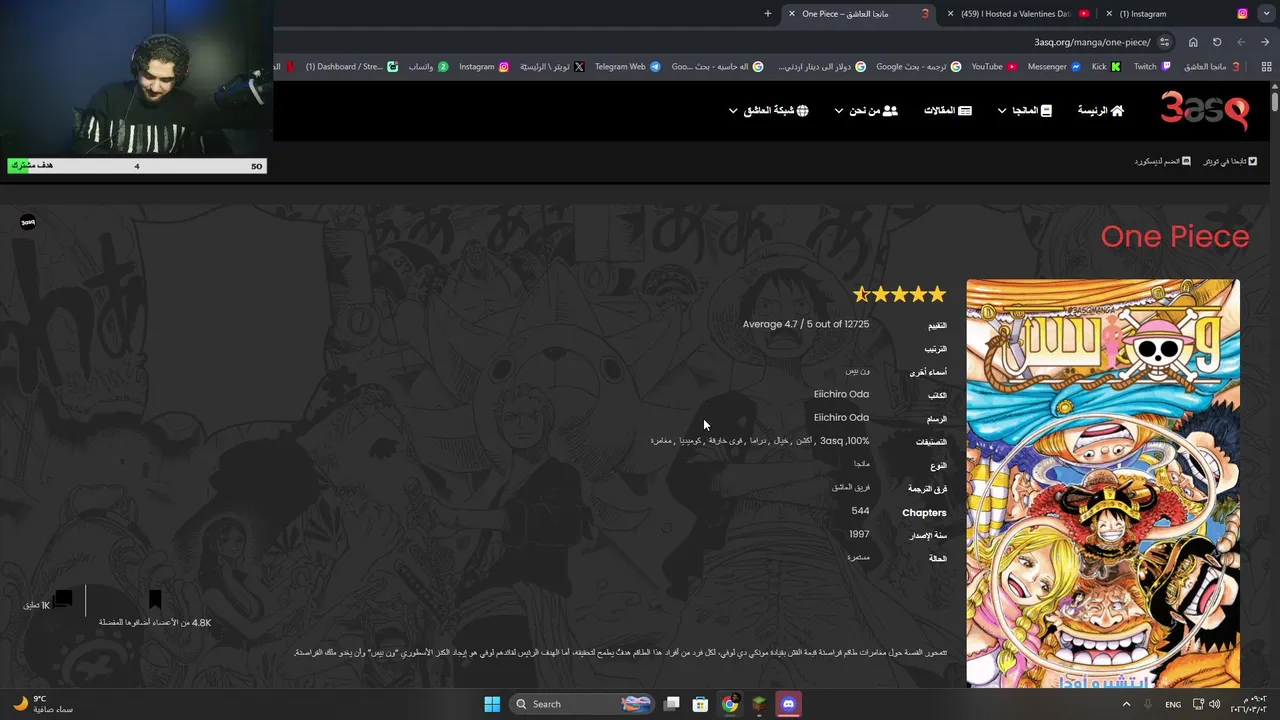Click the taskbar Search box
This screenshot has height=720, width=1280.
pos(582,704)
